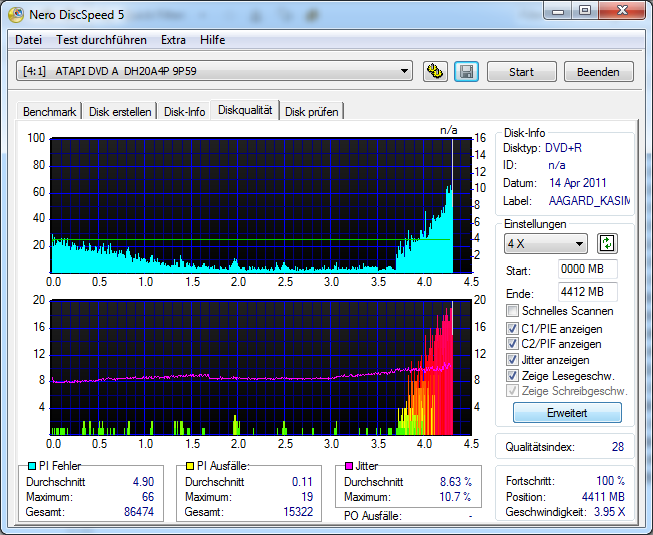Open the Datei menu

point(28,40)
